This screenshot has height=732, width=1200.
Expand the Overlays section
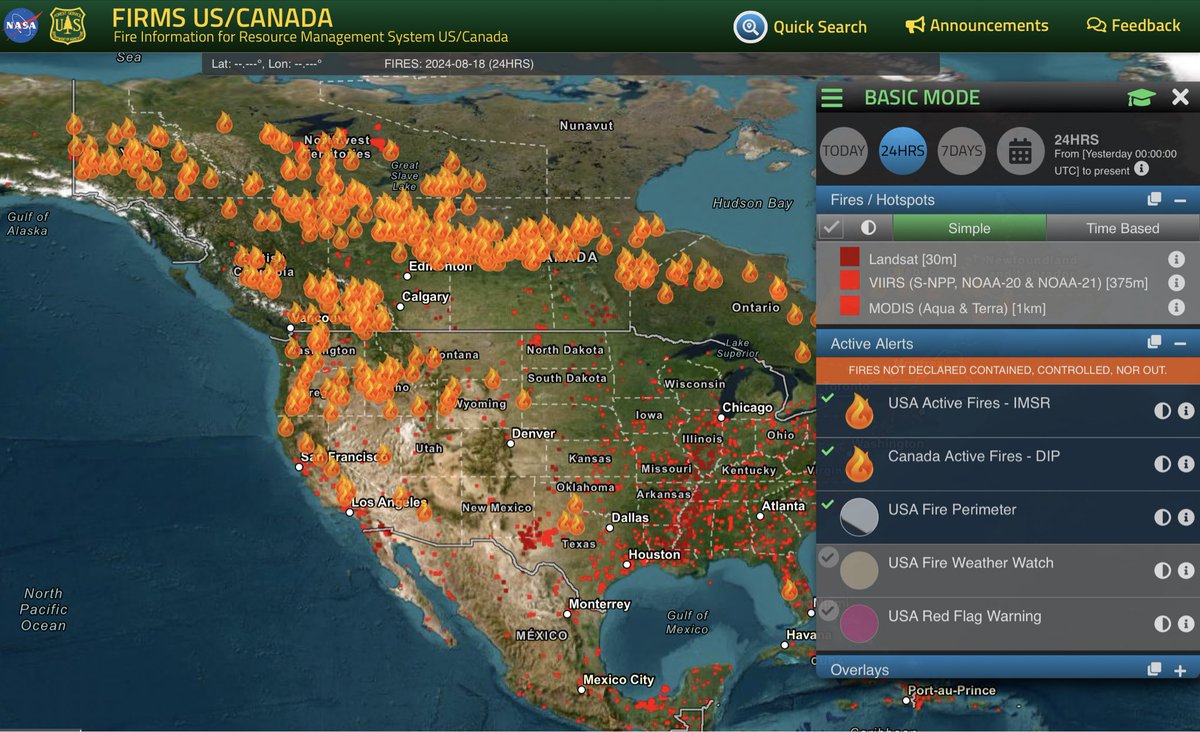click(x=1180, y=670)
